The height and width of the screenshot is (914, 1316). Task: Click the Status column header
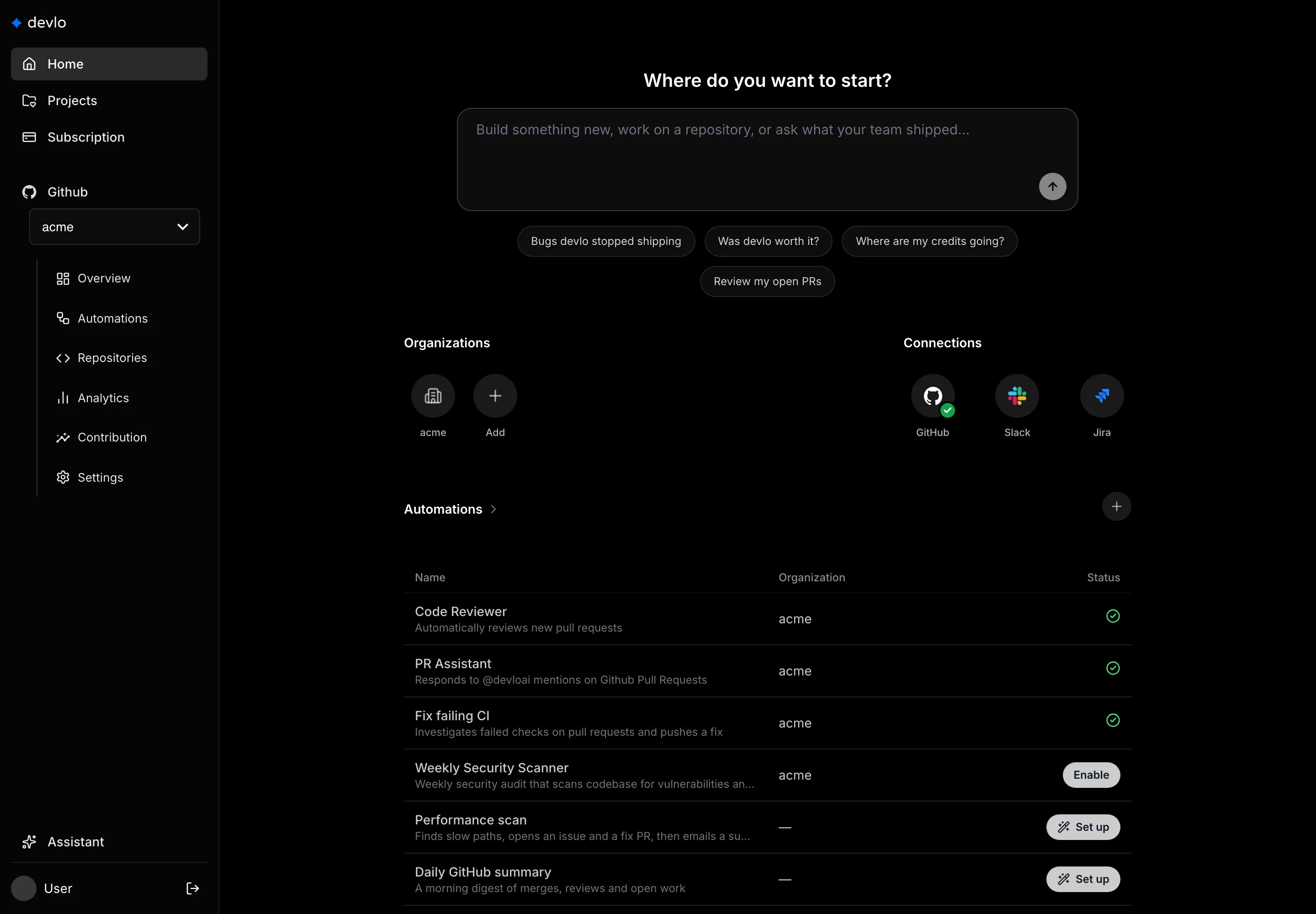(1103, 577)
